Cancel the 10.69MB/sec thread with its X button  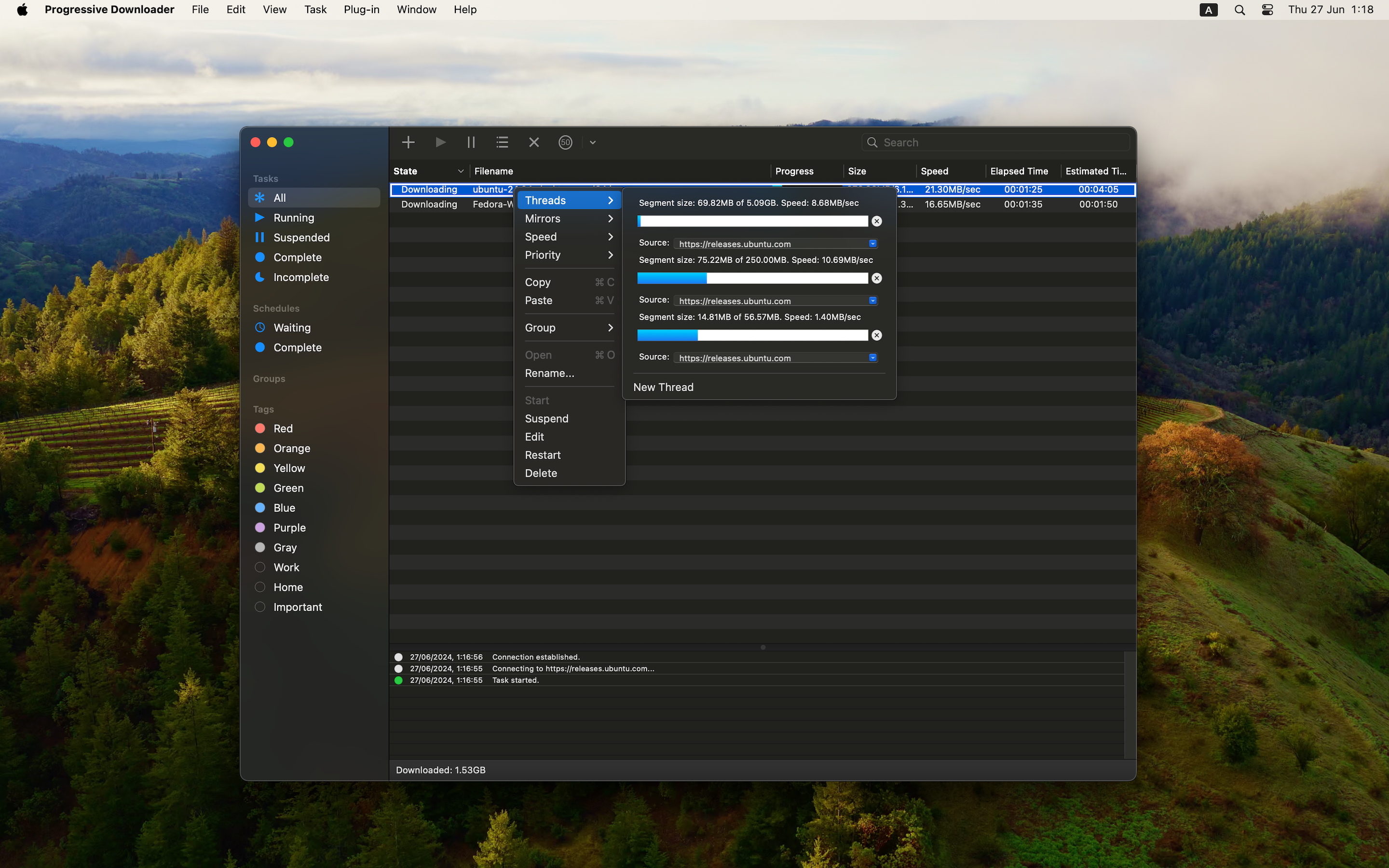point(876,278)
